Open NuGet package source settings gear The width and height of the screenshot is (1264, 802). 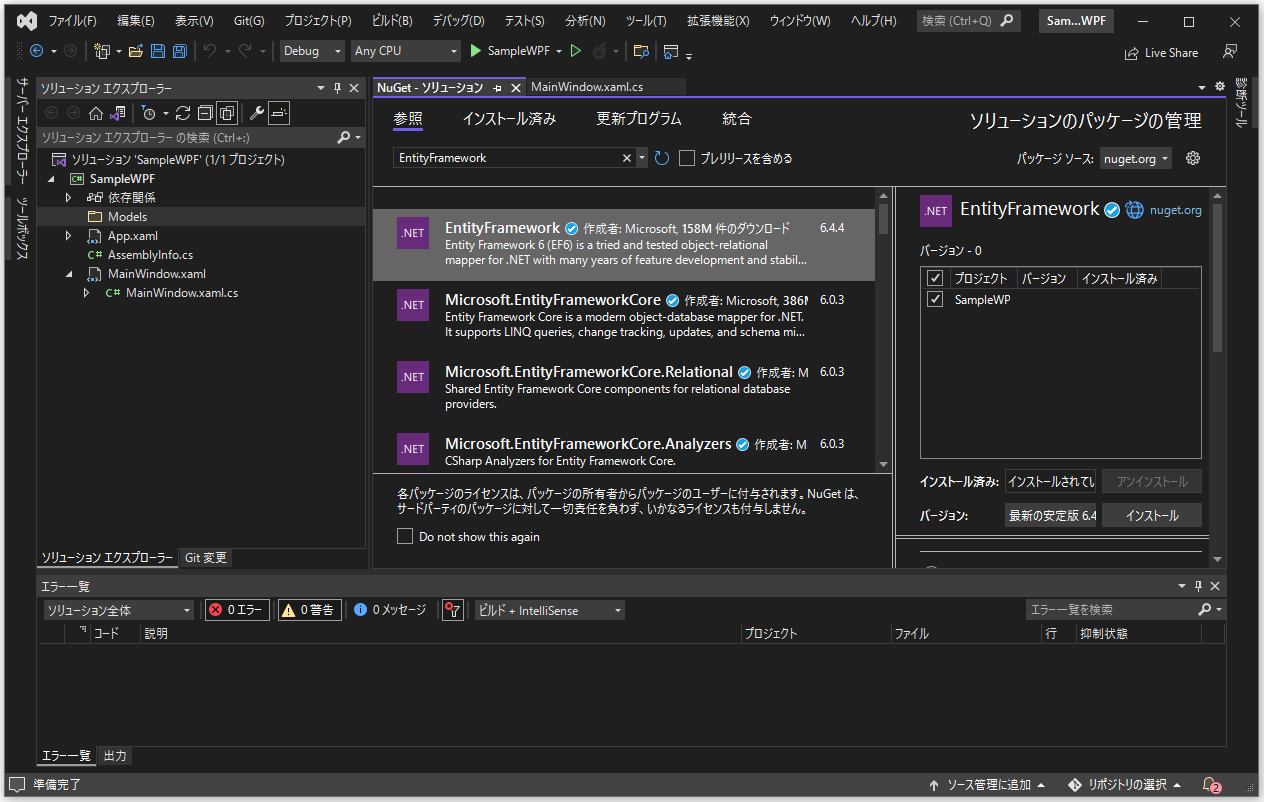click(1192, 158)
